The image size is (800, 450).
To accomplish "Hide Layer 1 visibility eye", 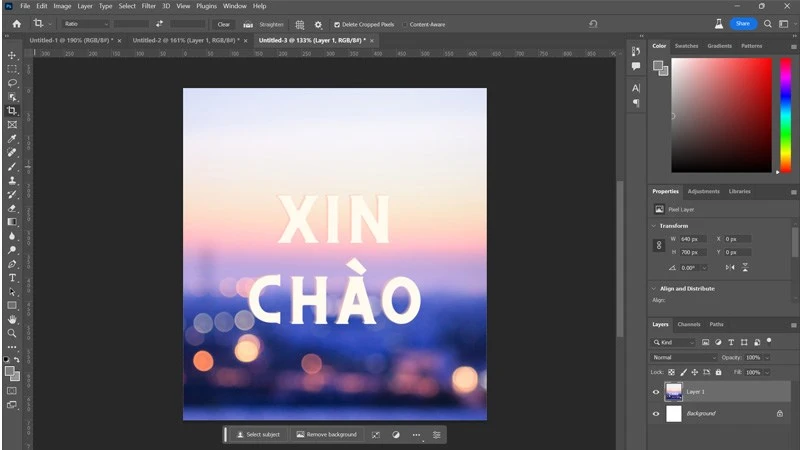I will (656, 392).
